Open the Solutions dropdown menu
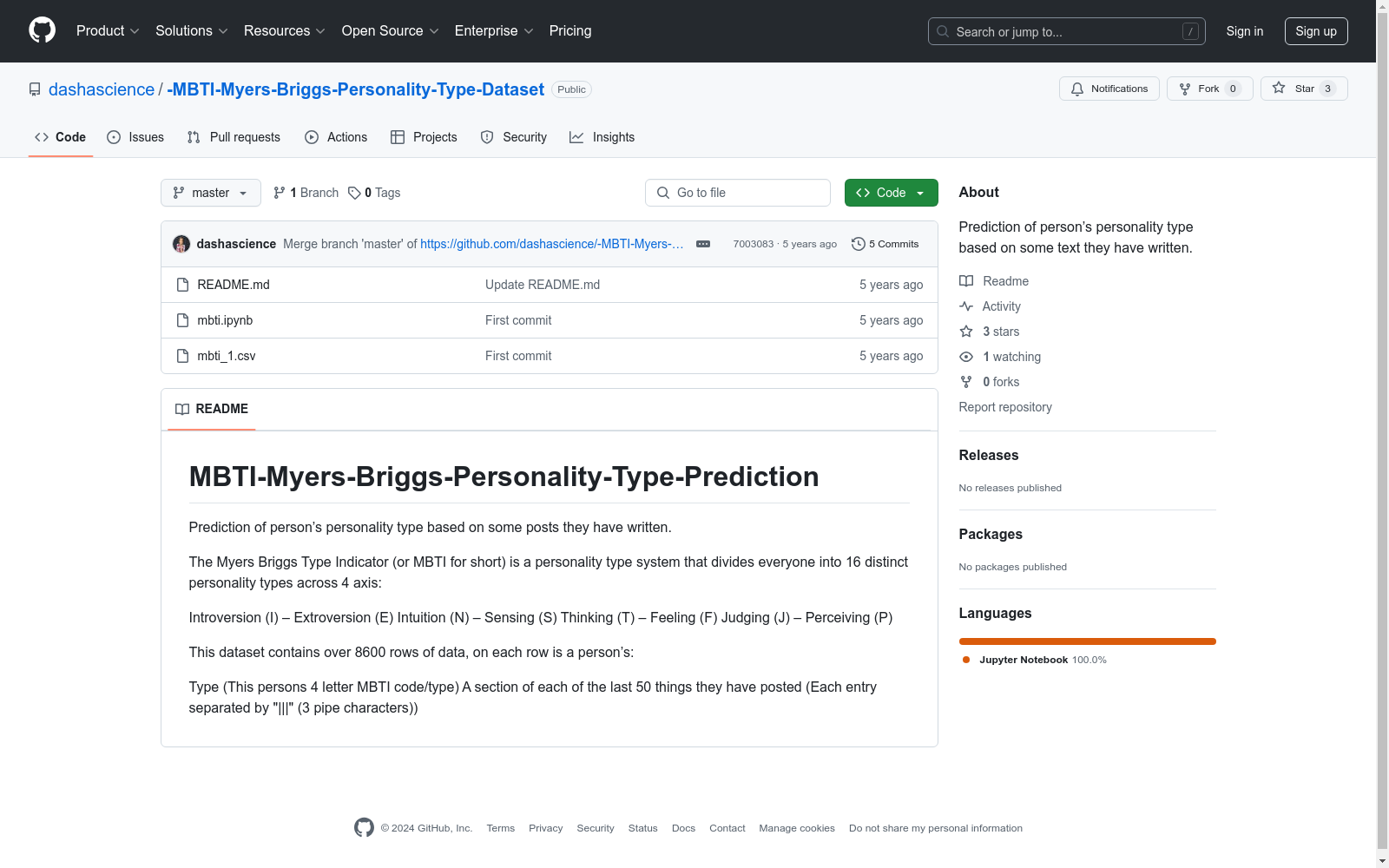This screenshot has height=868, width=1389. 192,31
